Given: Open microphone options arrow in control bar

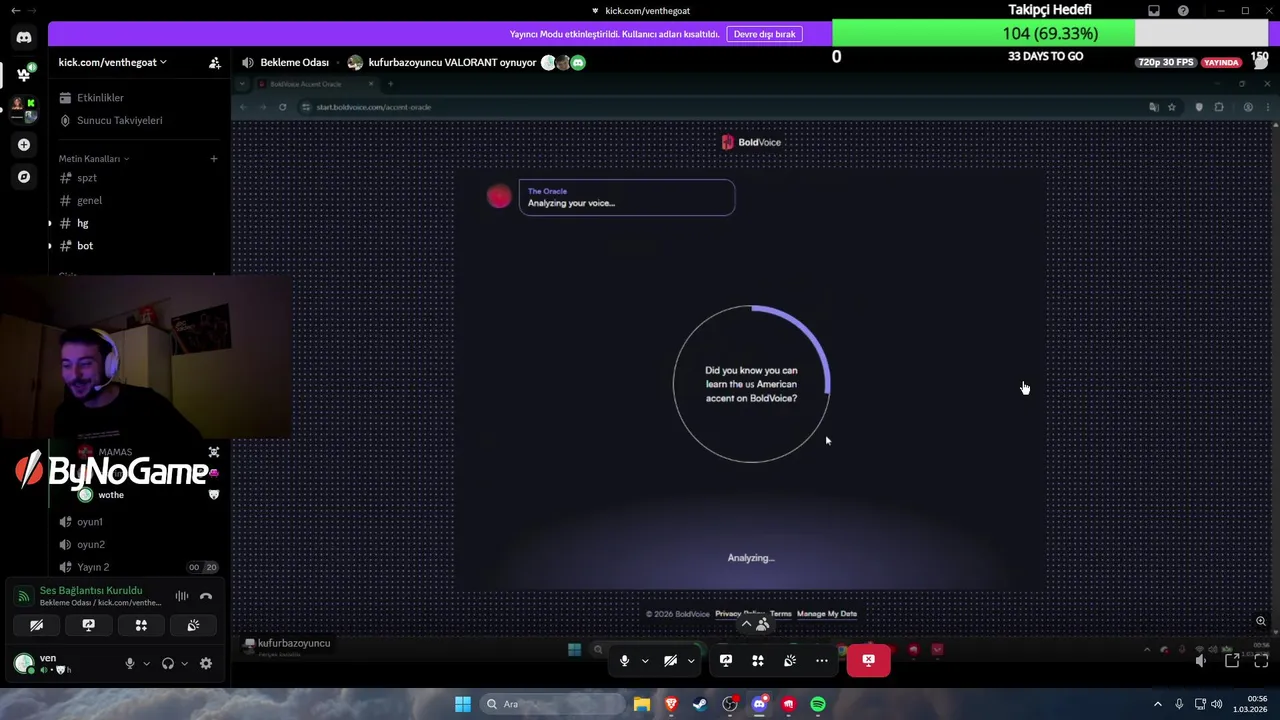Looking at the screenshot, I should pos(645,660).
